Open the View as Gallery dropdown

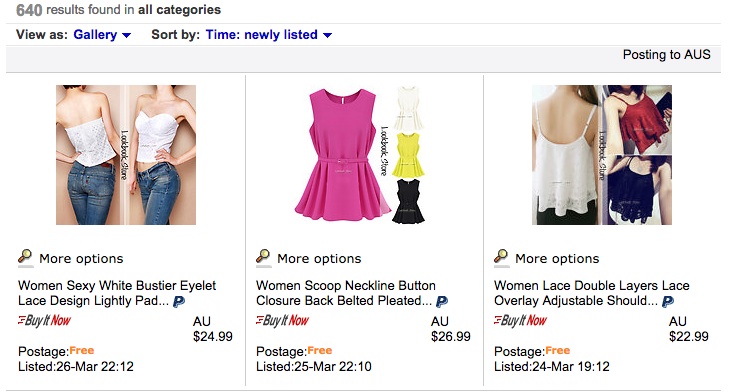coord(102,35)
